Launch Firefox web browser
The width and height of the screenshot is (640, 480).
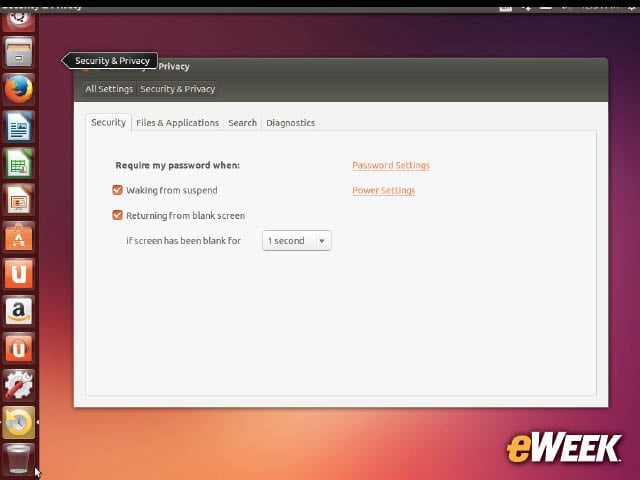(18, 89)
